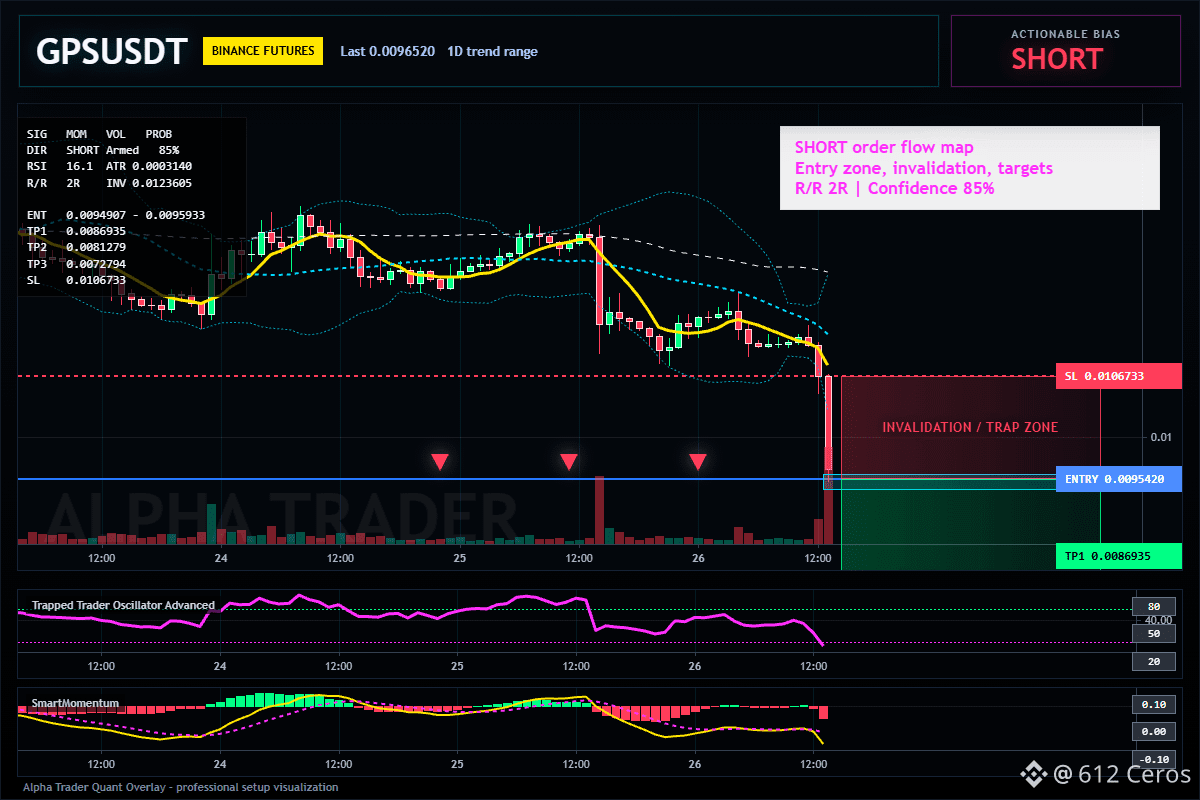
Task: Click the -0.10 label on the SmartMomentum scale
Action: tap(1152, 758)
